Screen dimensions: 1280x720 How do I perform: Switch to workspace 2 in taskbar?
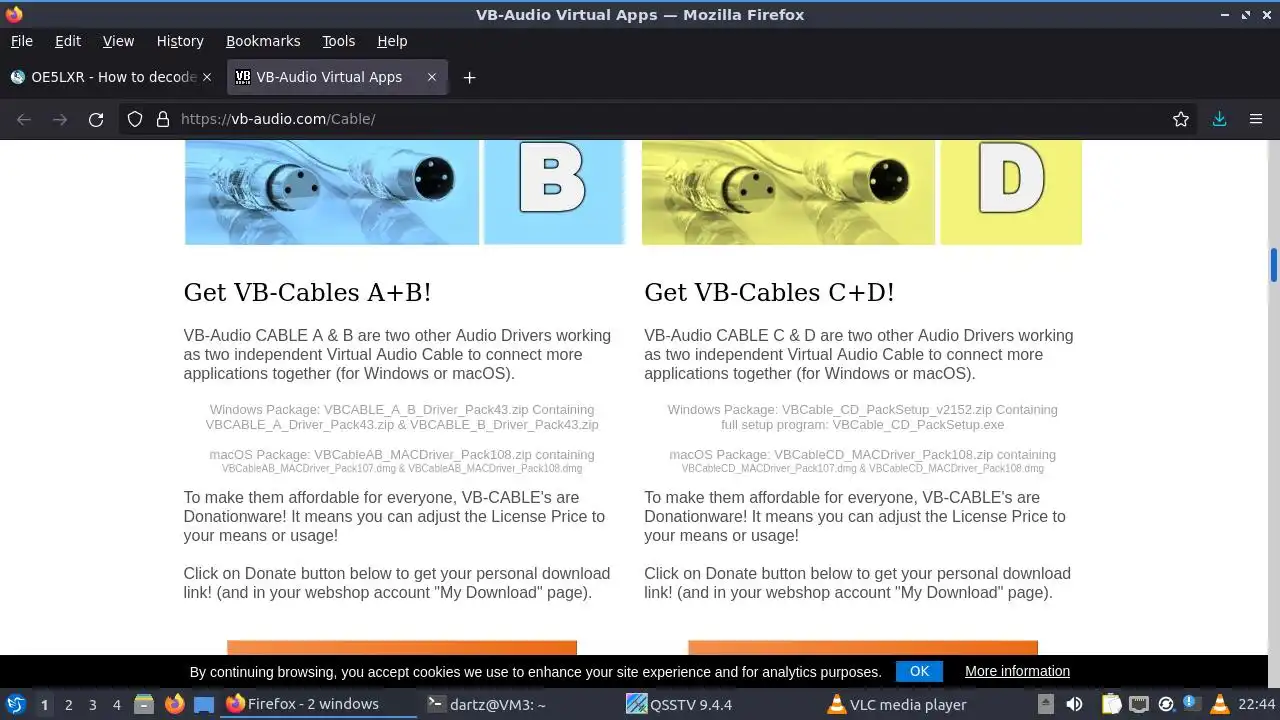pos(68,705)
